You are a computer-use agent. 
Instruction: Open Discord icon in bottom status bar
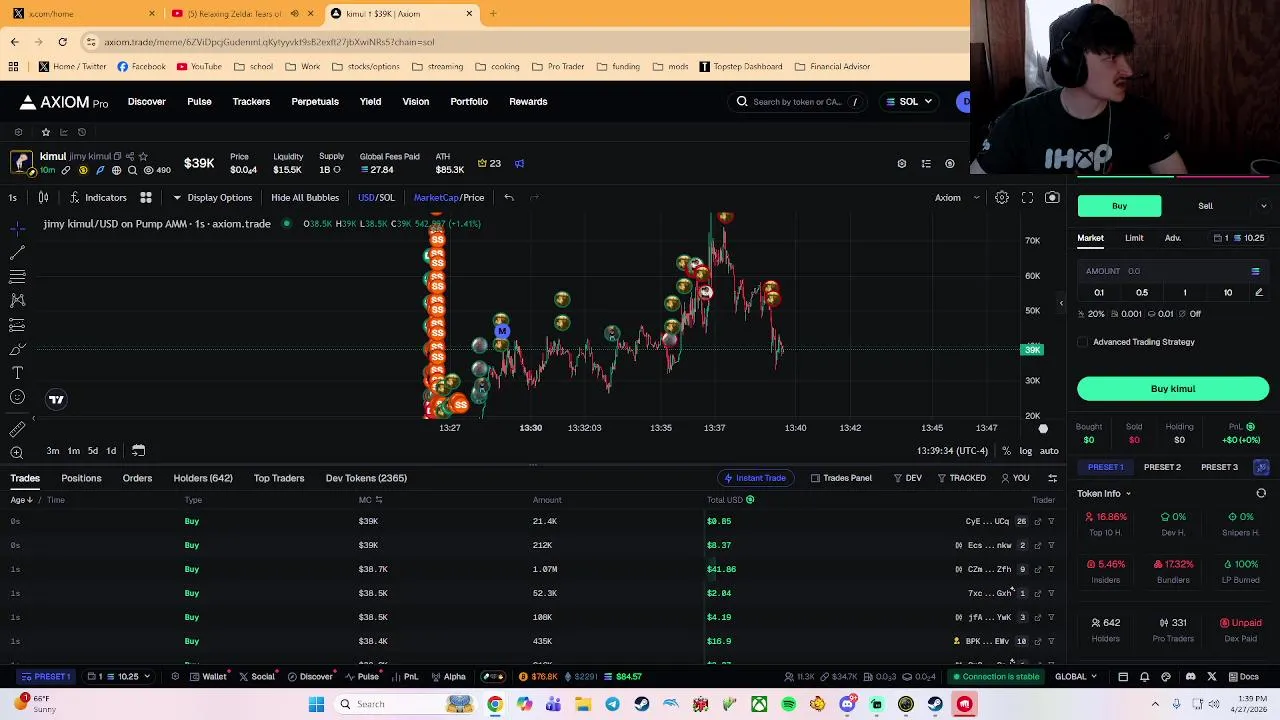pos(1190,676)
